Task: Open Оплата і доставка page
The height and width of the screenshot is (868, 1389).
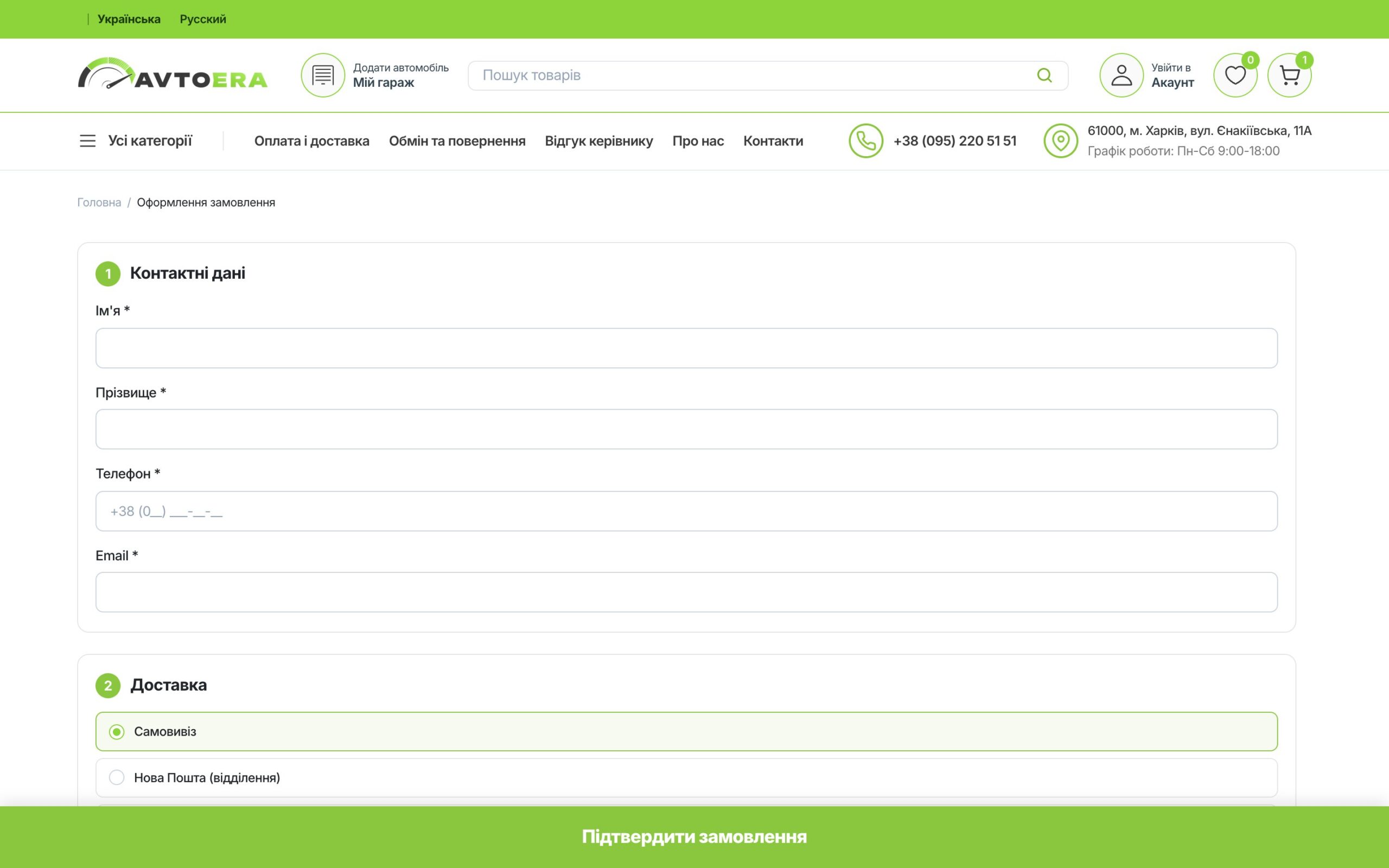Action: (x=311, y=141)
